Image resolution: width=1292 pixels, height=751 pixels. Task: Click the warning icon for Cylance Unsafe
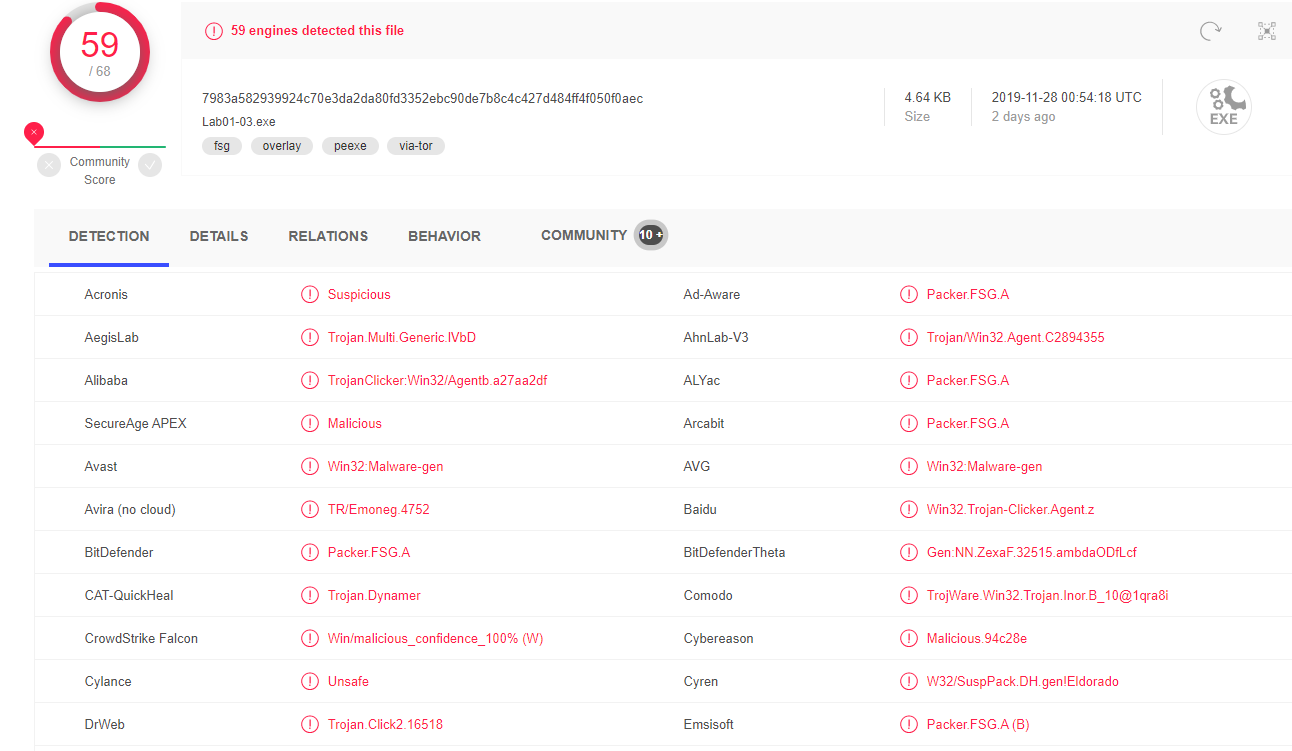pos(310,681)
